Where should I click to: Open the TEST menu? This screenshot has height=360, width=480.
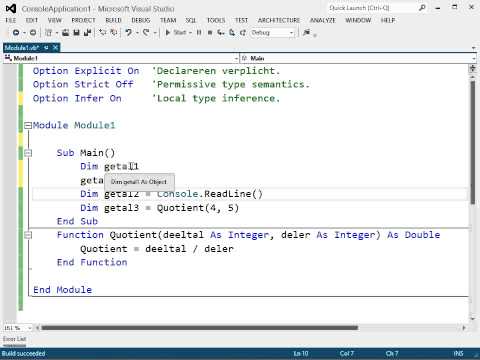241,20
